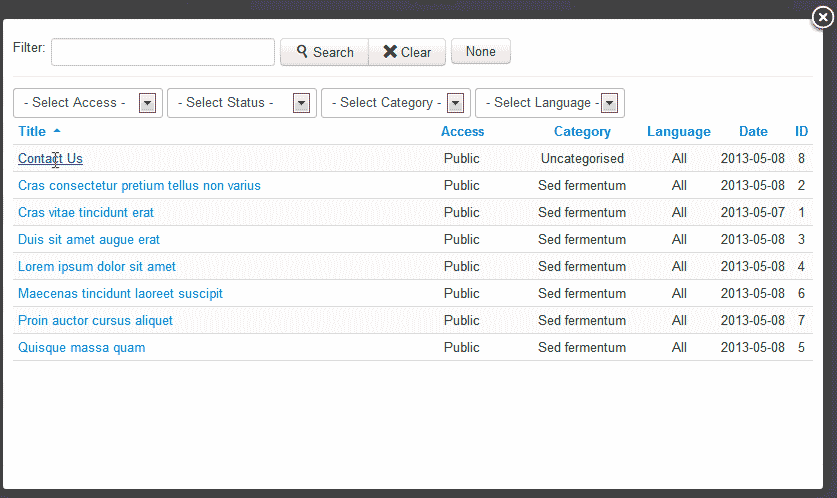Close the modal with the X icon
The image size is (837, 498).
coord(823,19)
